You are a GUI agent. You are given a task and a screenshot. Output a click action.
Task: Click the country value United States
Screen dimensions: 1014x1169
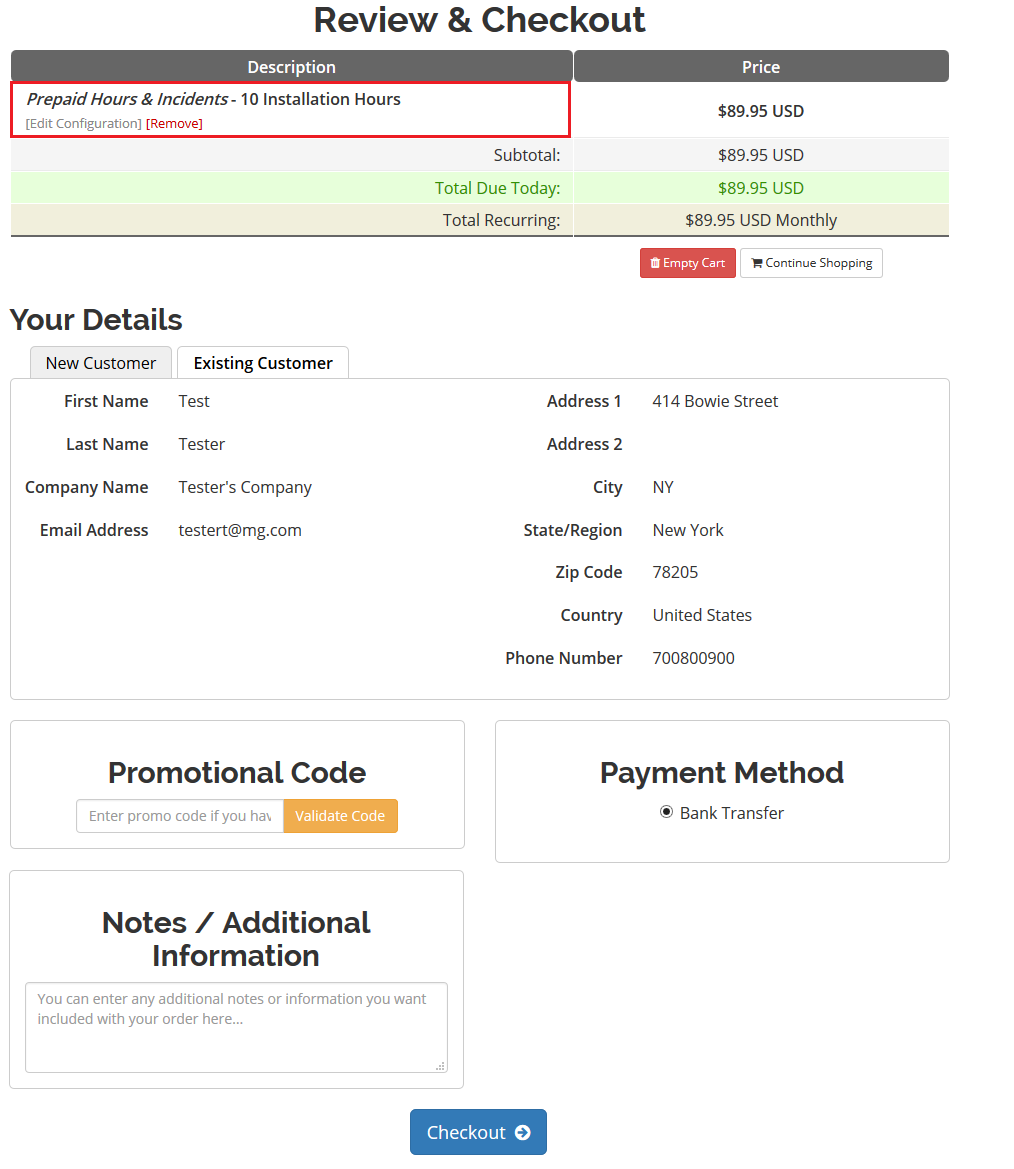702,615
